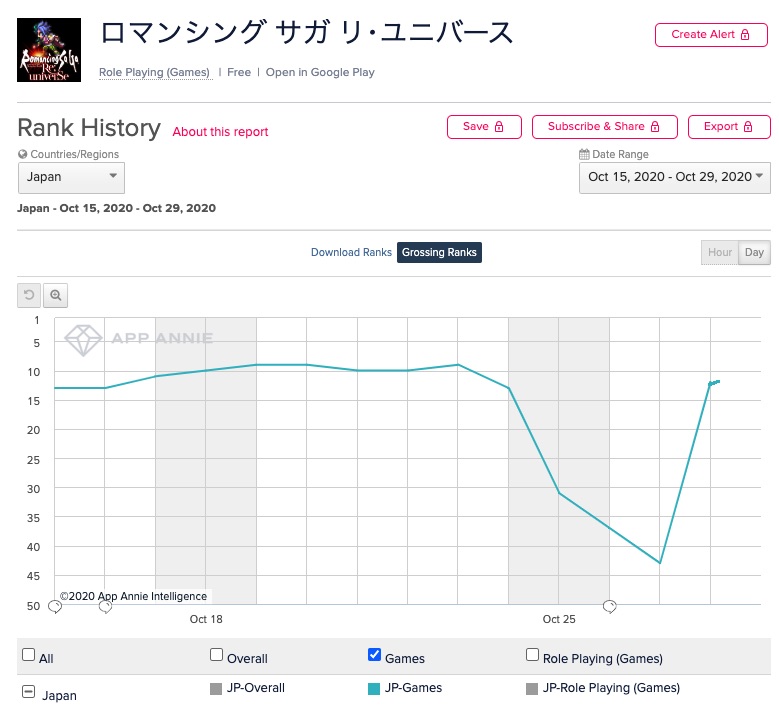Check the All checkbox
The width and height of the screenshot is (779, 706).
pos(28,655)
